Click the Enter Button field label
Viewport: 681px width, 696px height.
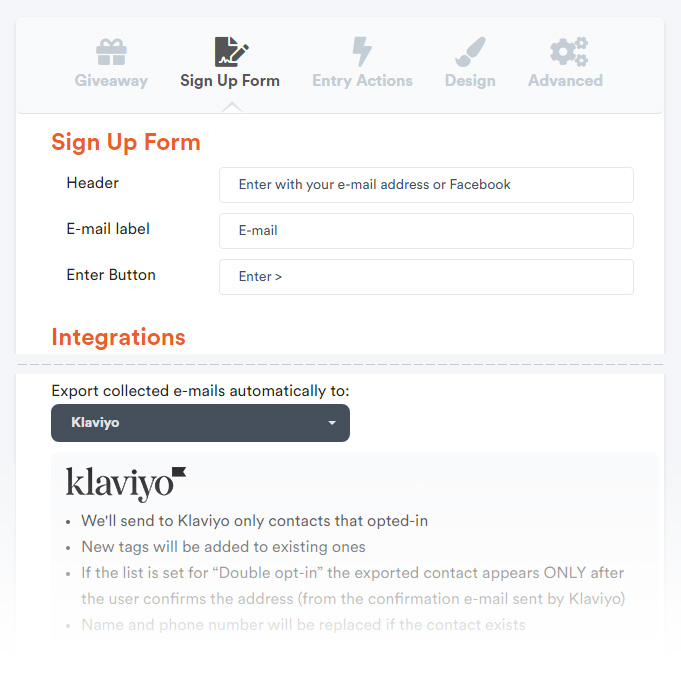[x=111, y=275]
